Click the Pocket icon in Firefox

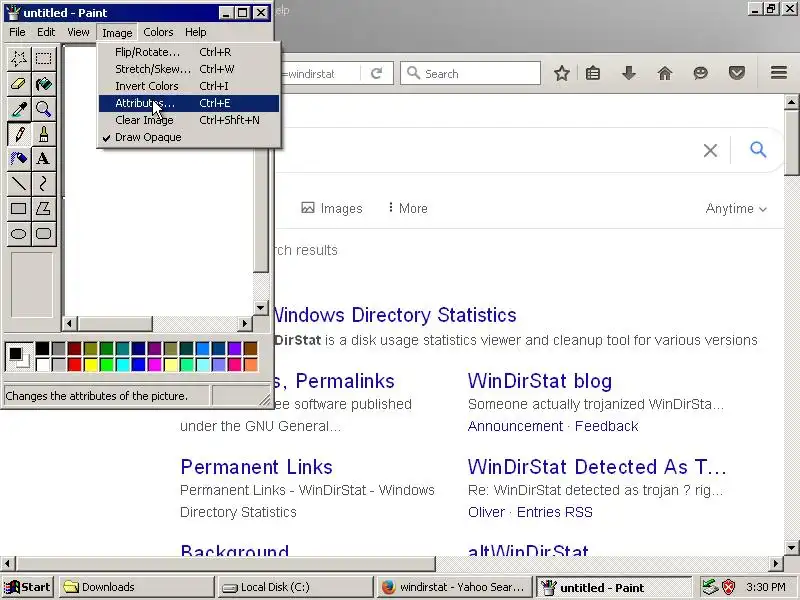coord(737,73)
